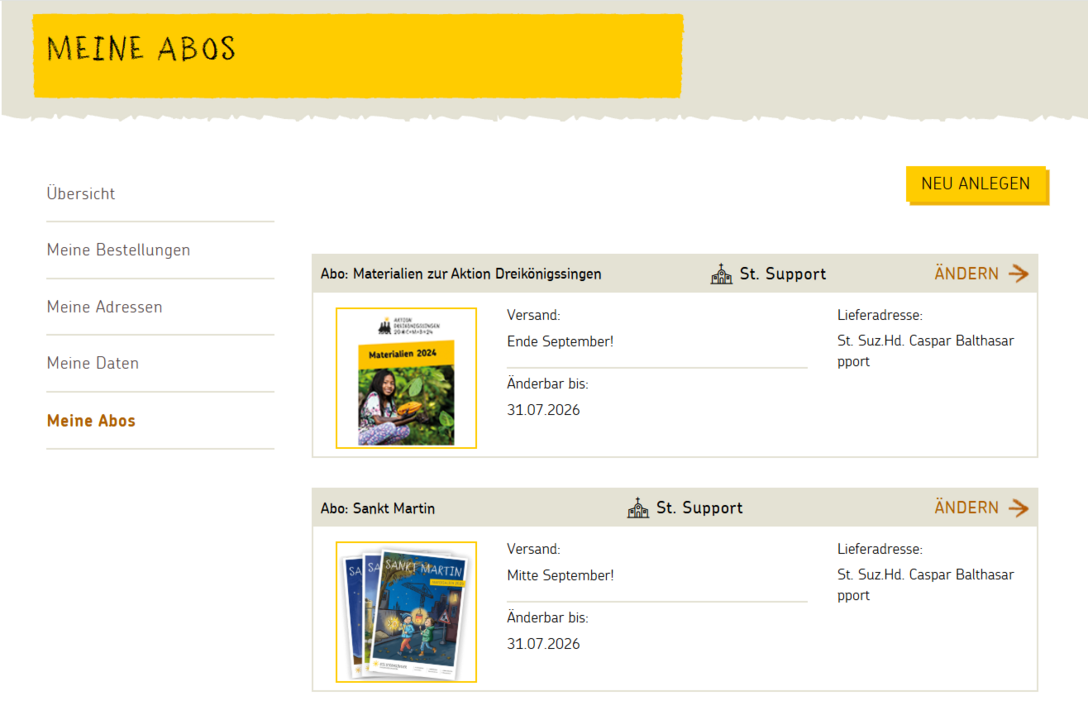Click the church icon in Sankt Martin subscription header
1088x715 pixels.
[x=638, y=508]
